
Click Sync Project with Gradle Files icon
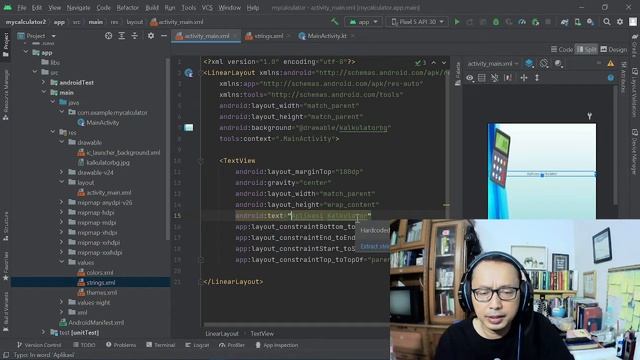coord(564,22)
